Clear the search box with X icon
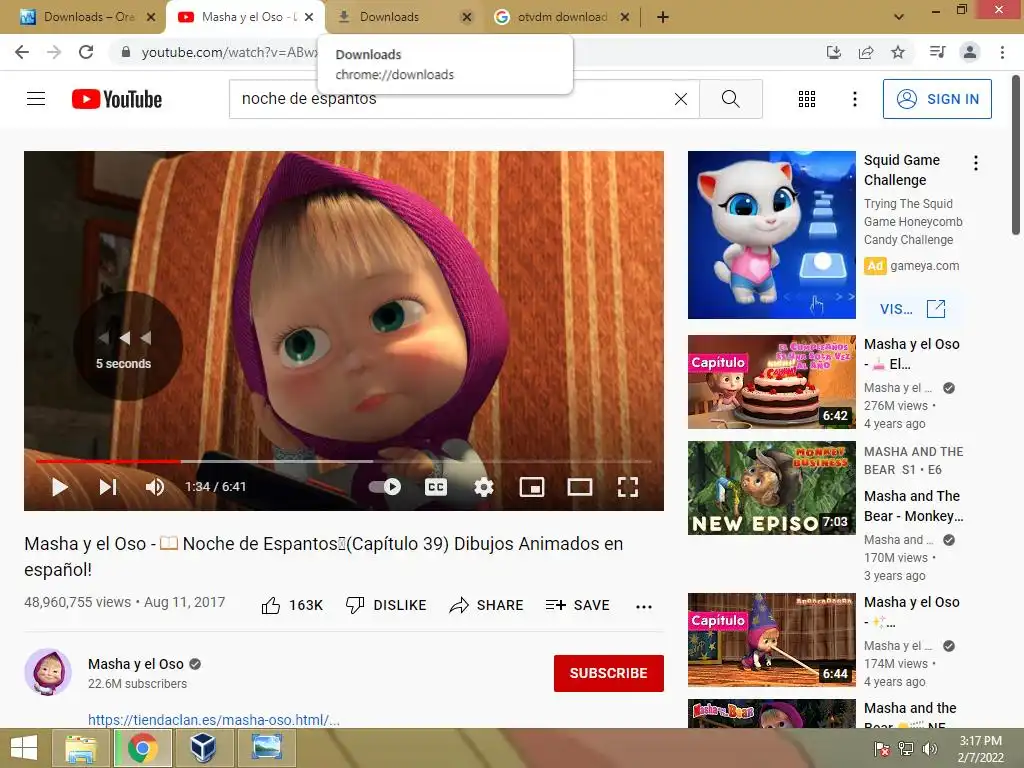Image resolution: width=1024 pixels, height=768 pixels. [x=680, y=99]
